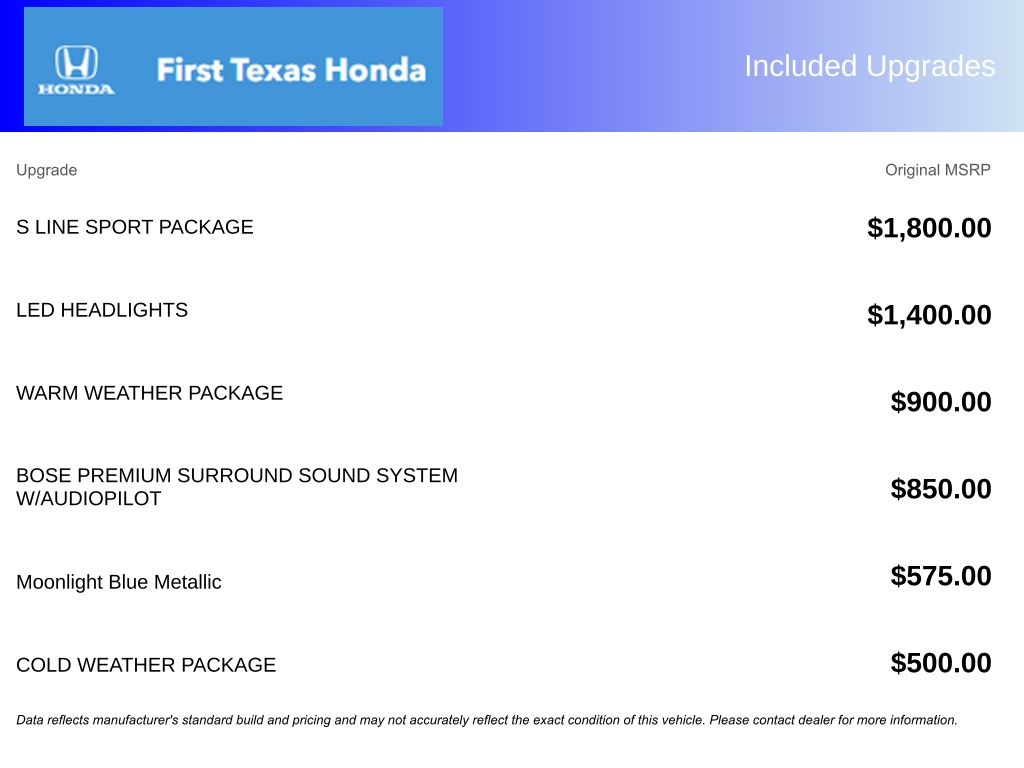1024x768 pixels.
Task: Click the $575.00 price
Action: pyautogui.click(x=941, y=576)
